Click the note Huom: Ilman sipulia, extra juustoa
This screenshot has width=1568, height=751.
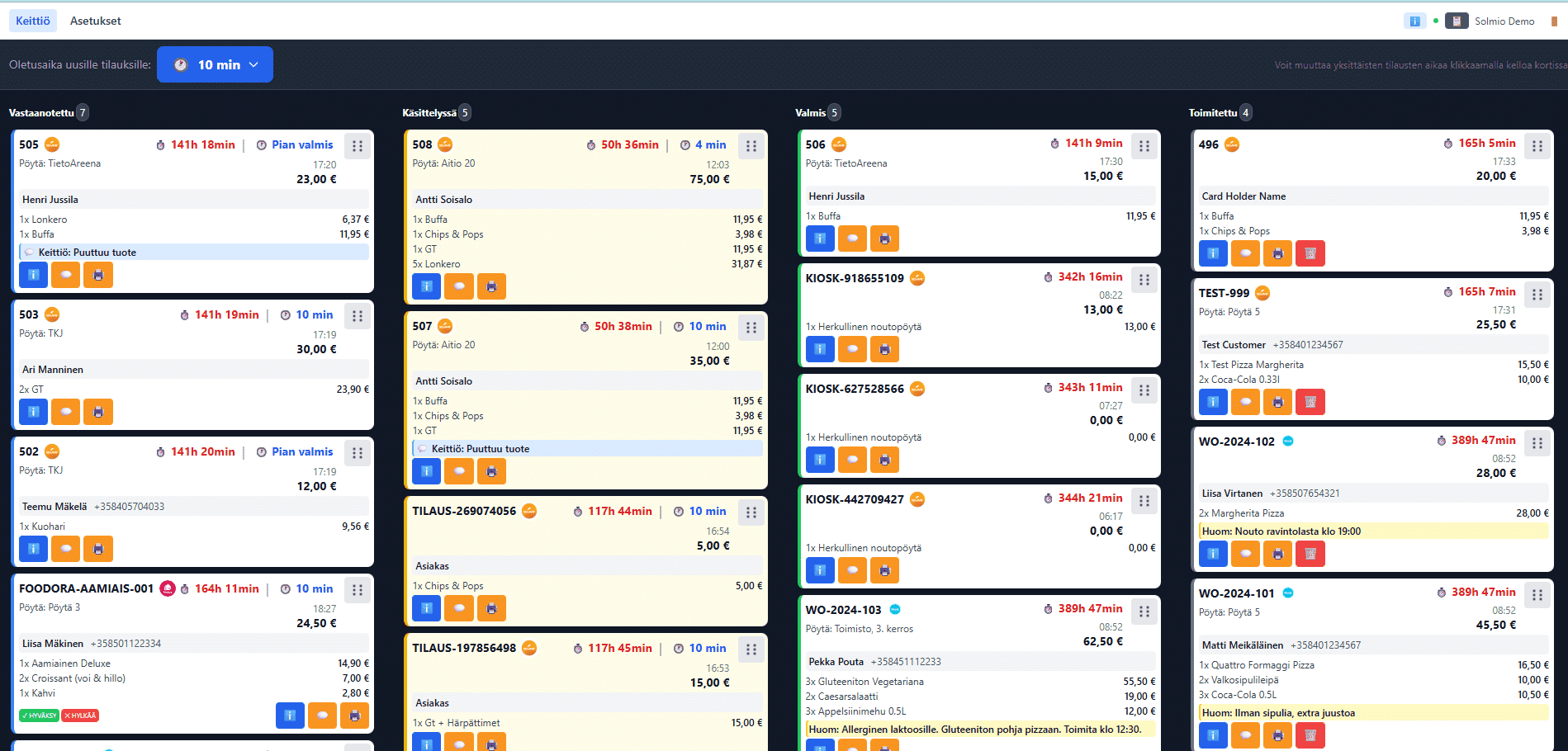pyautogui.click(x=1373, y=713)
